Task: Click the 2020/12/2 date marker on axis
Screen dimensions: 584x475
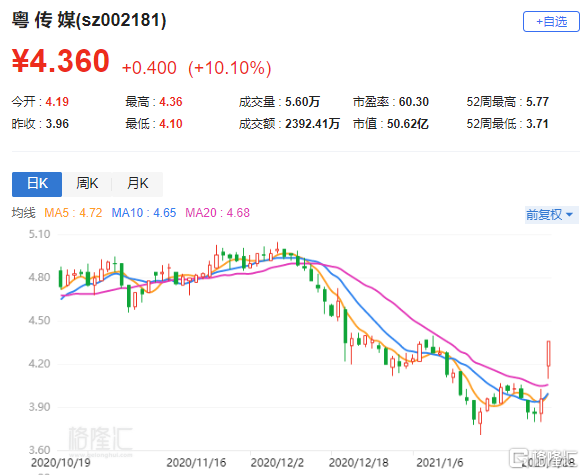Action: tap(277, 463)
